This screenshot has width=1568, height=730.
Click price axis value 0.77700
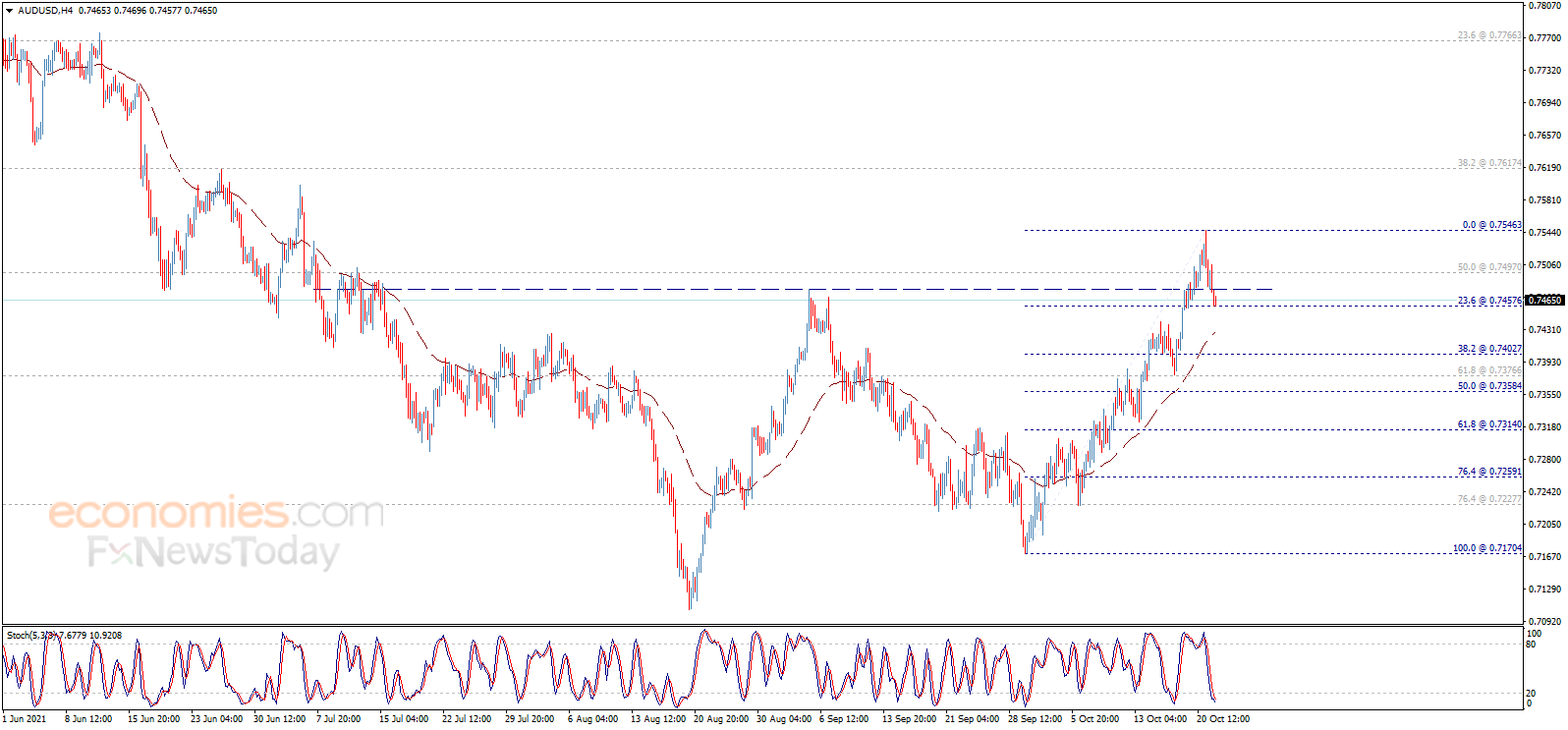1546,38
